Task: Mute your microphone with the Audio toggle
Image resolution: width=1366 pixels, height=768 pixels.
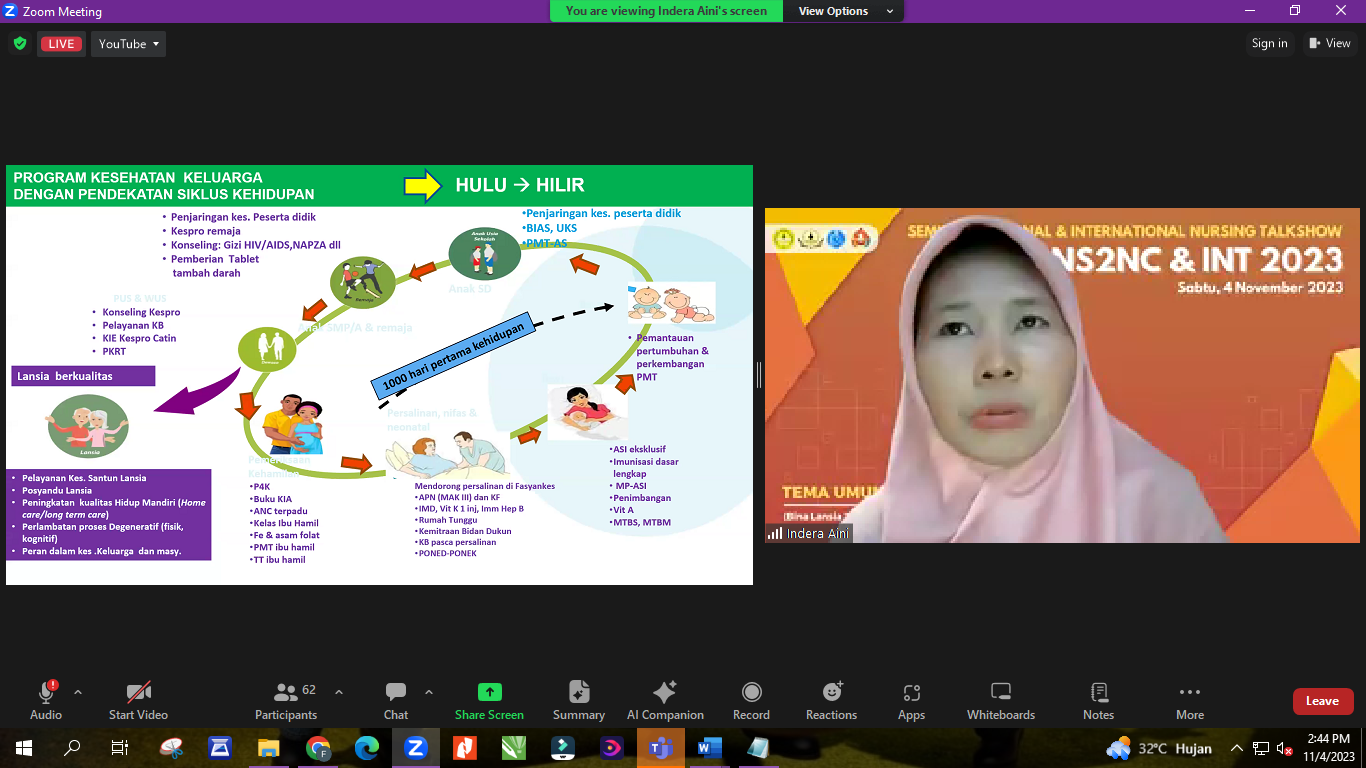Action: click(46, 700)
